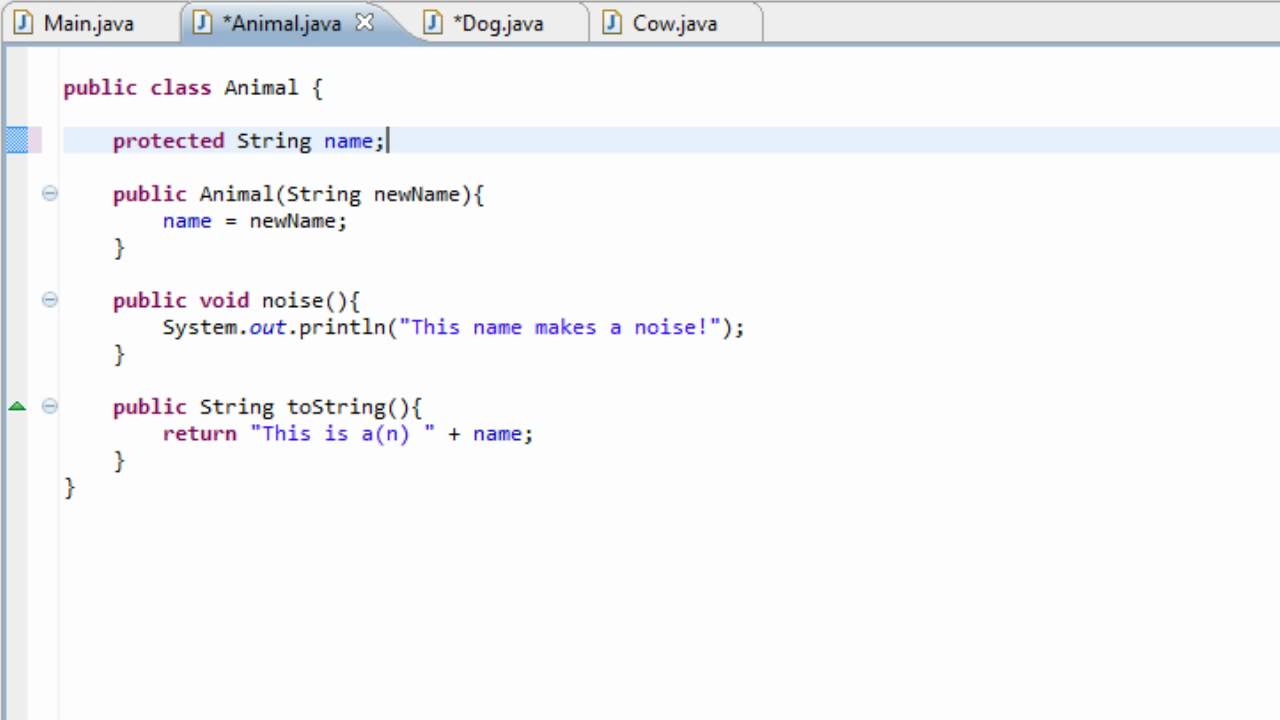Click 'Animal' in the class declaration line

pos(261,88)
